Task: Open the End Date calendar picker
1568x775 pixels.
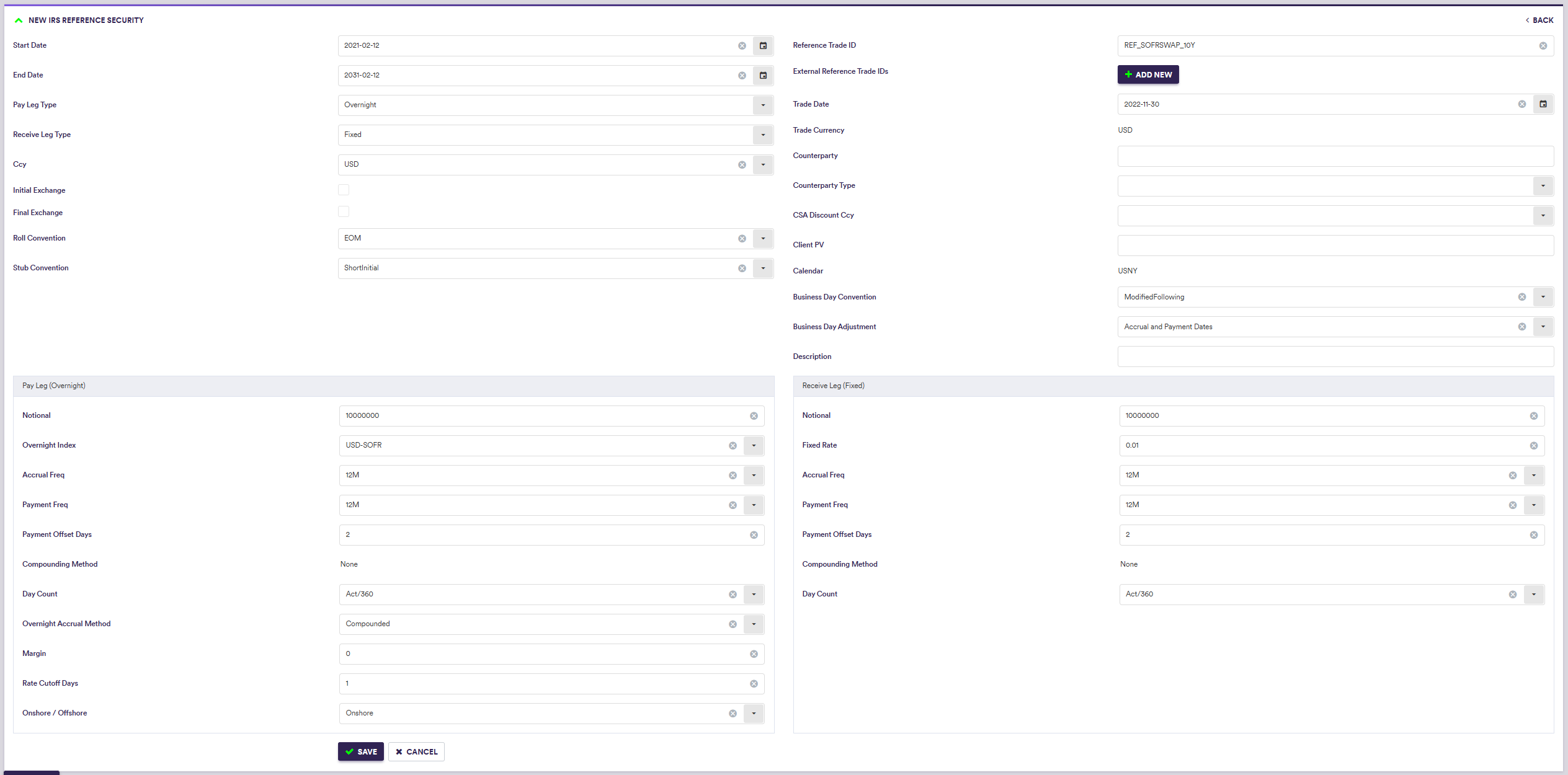Action: (763, 76)
